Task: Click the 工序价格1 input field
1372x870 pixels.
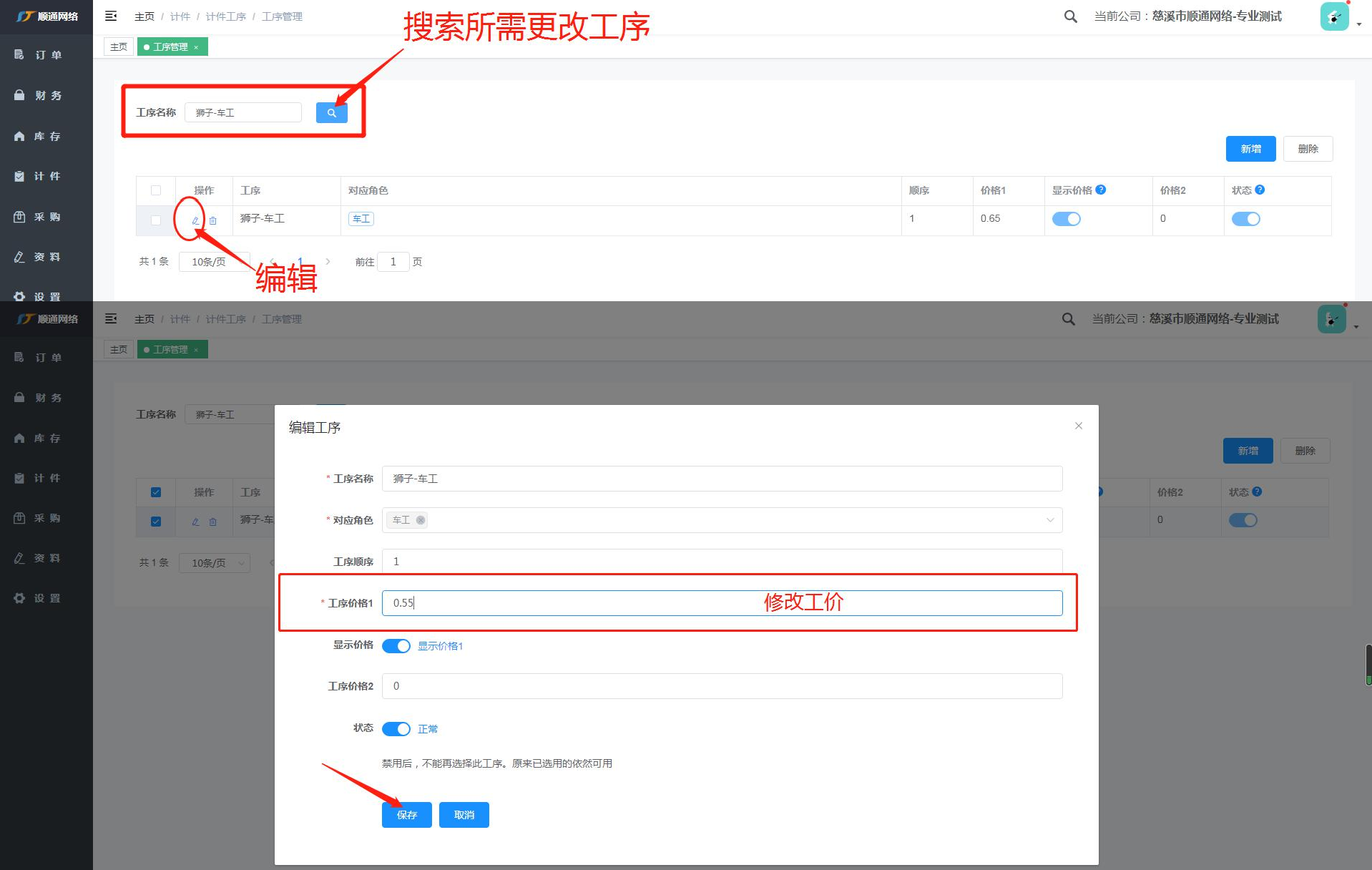Action: point(721,603)
